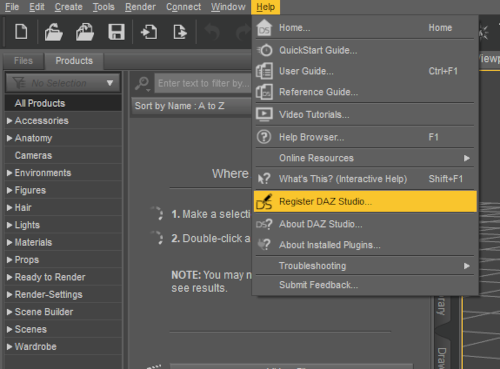
Task: Click the What's This cursor icon
Action: tap(264, 179)
